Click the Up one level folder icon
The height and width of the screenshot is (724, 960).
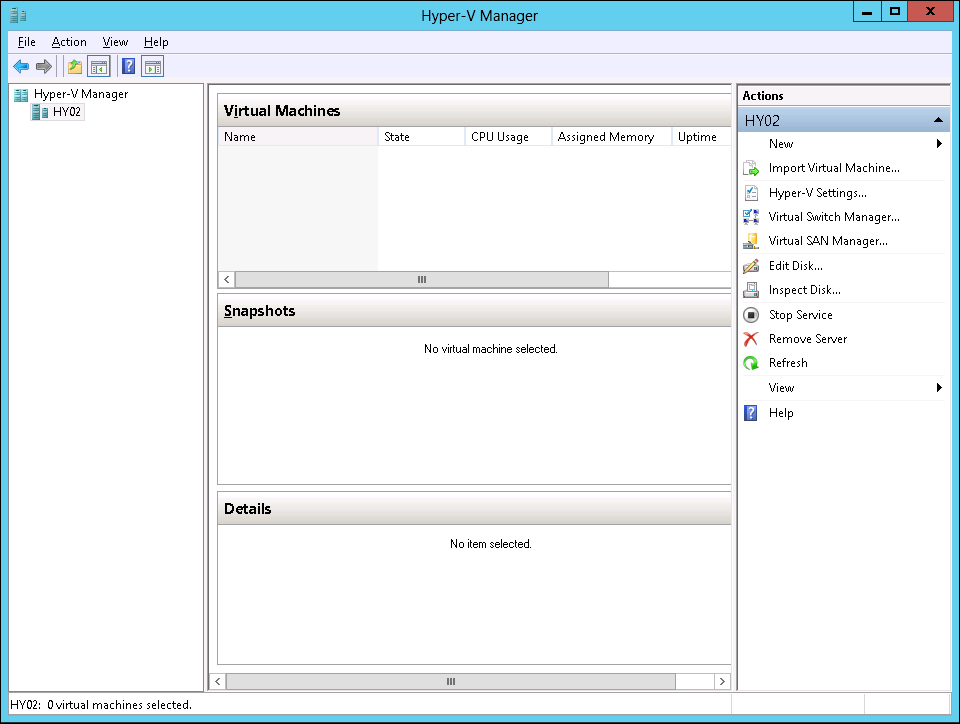pos(75,66)
